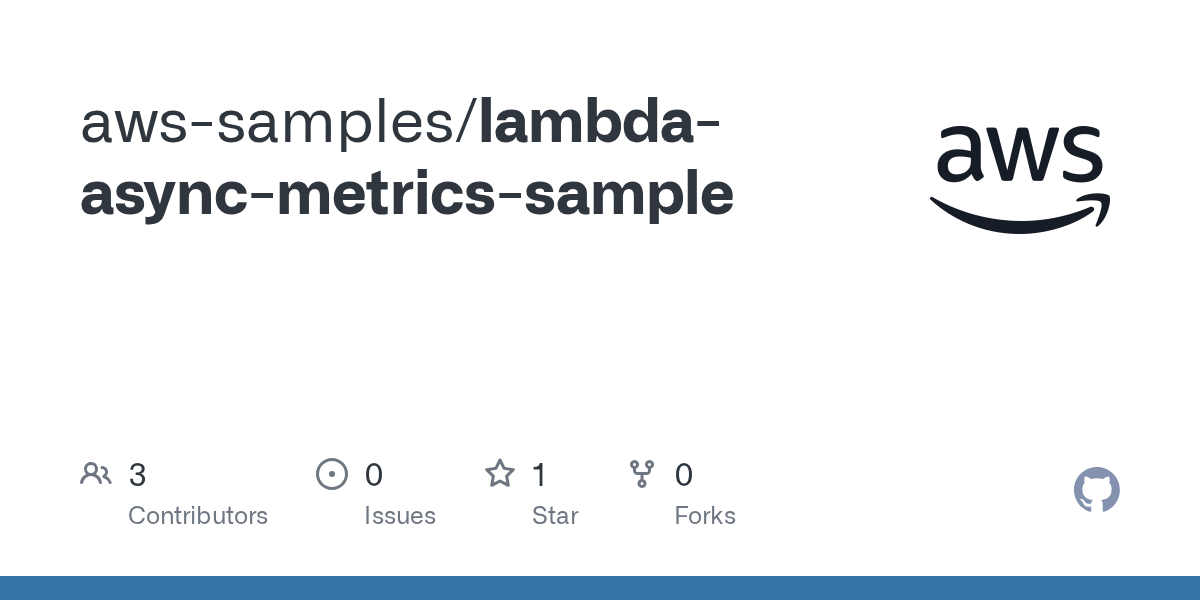Select the issues count 0
The width and height of the screenshot is (1200, 600).
click(374, 475)
